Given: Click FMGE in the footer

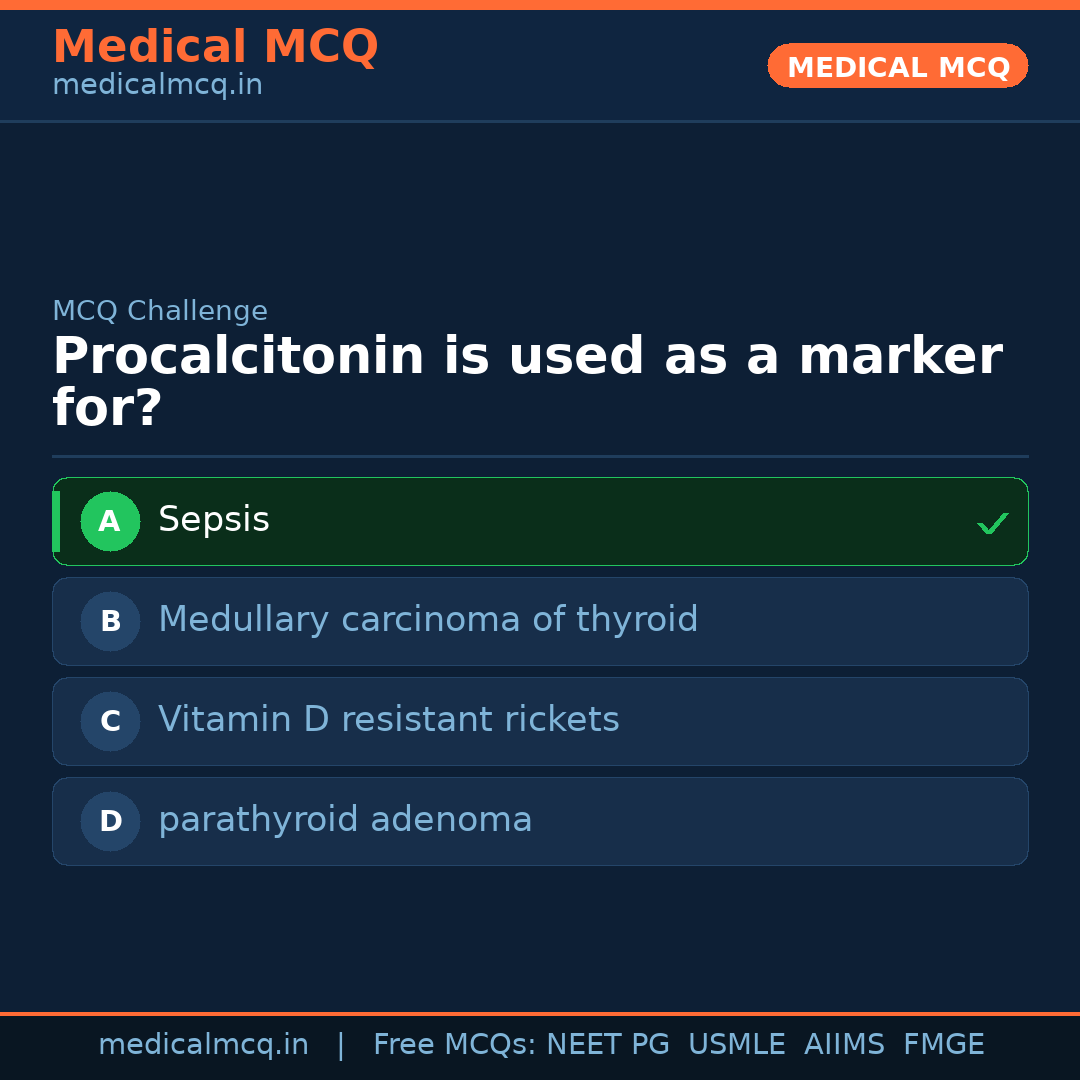Looking at the screenshot, I should 943,1045.
